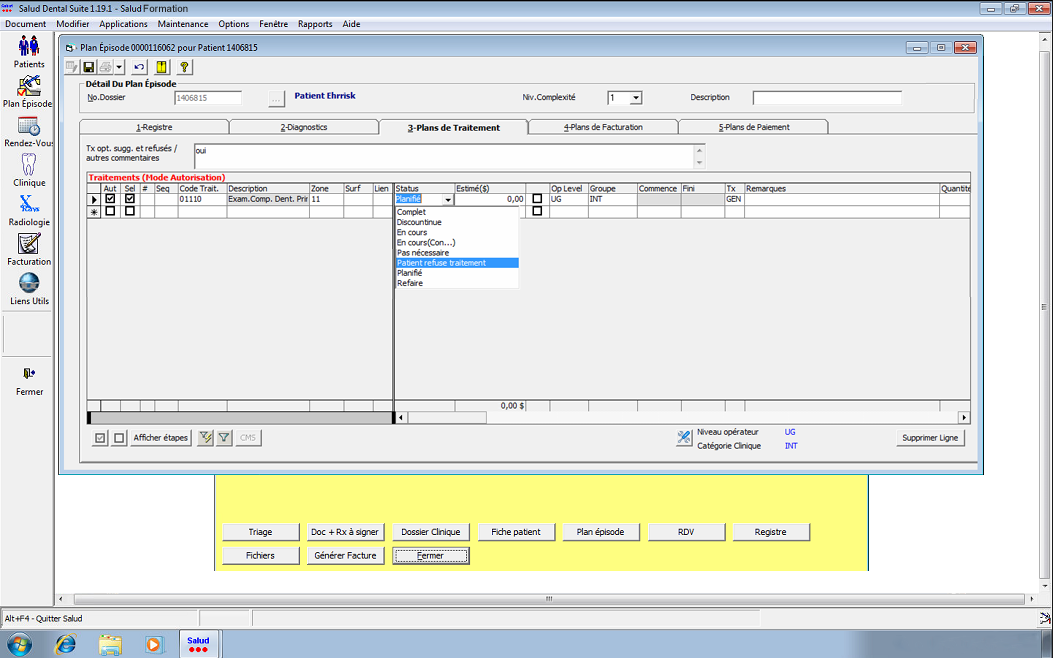Choose En cours(Con...) status option
This screenshot has width=1053, height=658.
click(x=457, y=242)
